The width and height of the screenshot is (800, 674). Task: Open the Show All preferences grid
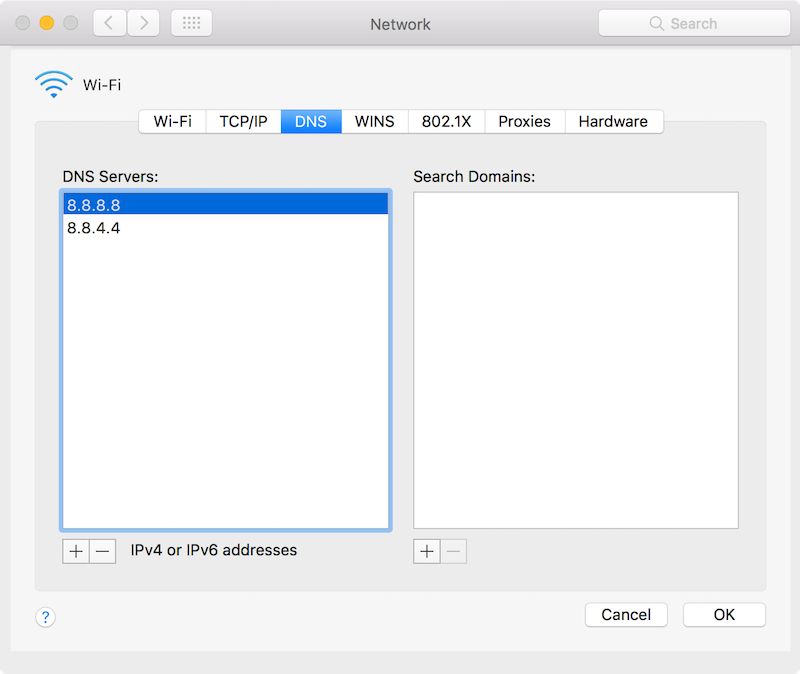click(x=191, y=23)
